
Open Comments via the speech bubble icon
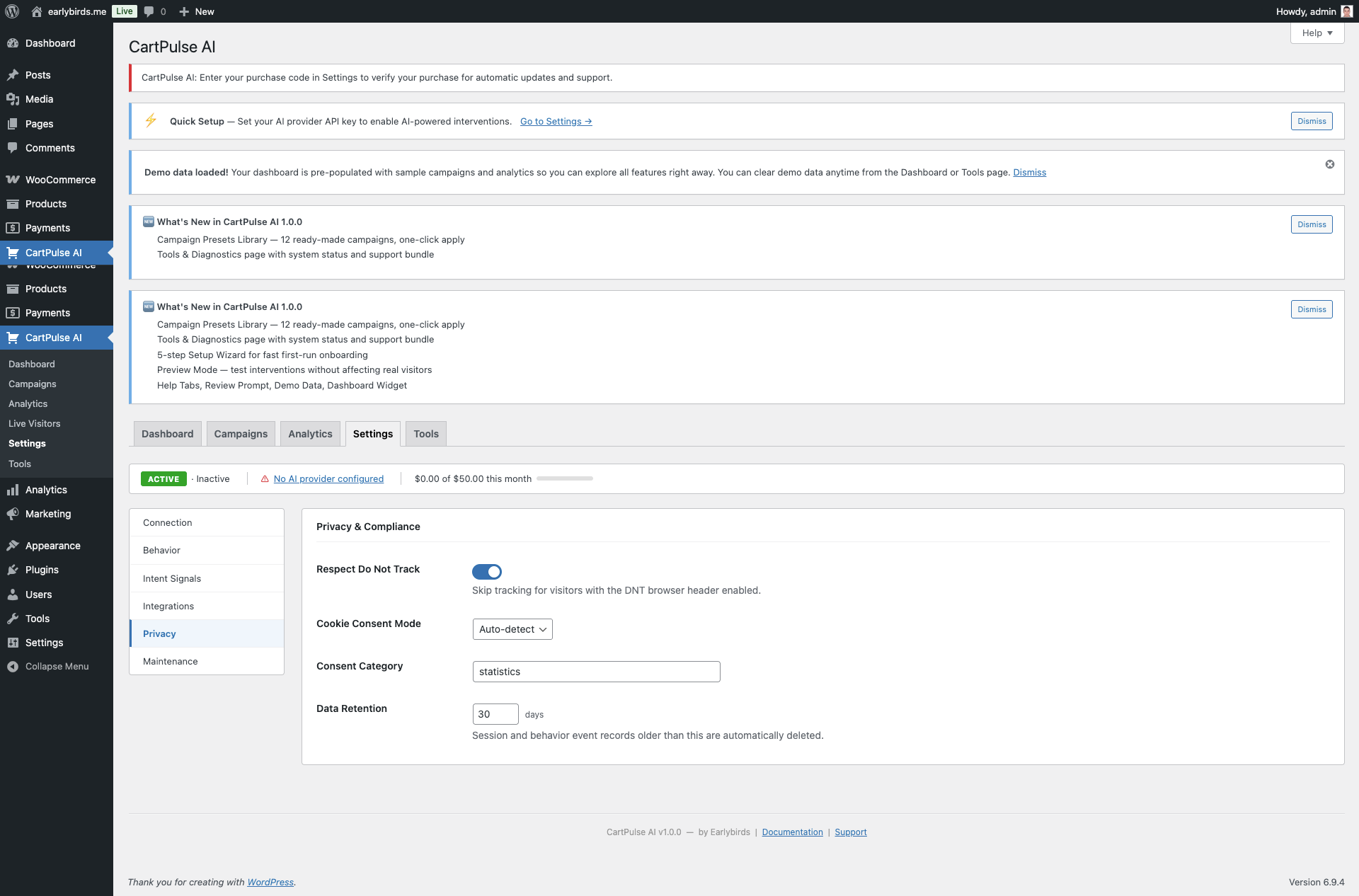coord(149,11)
